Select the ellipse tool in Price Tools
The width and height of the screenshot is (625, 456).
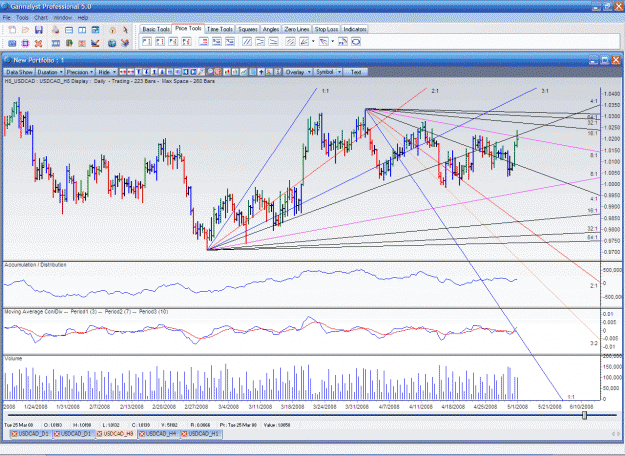356,41
